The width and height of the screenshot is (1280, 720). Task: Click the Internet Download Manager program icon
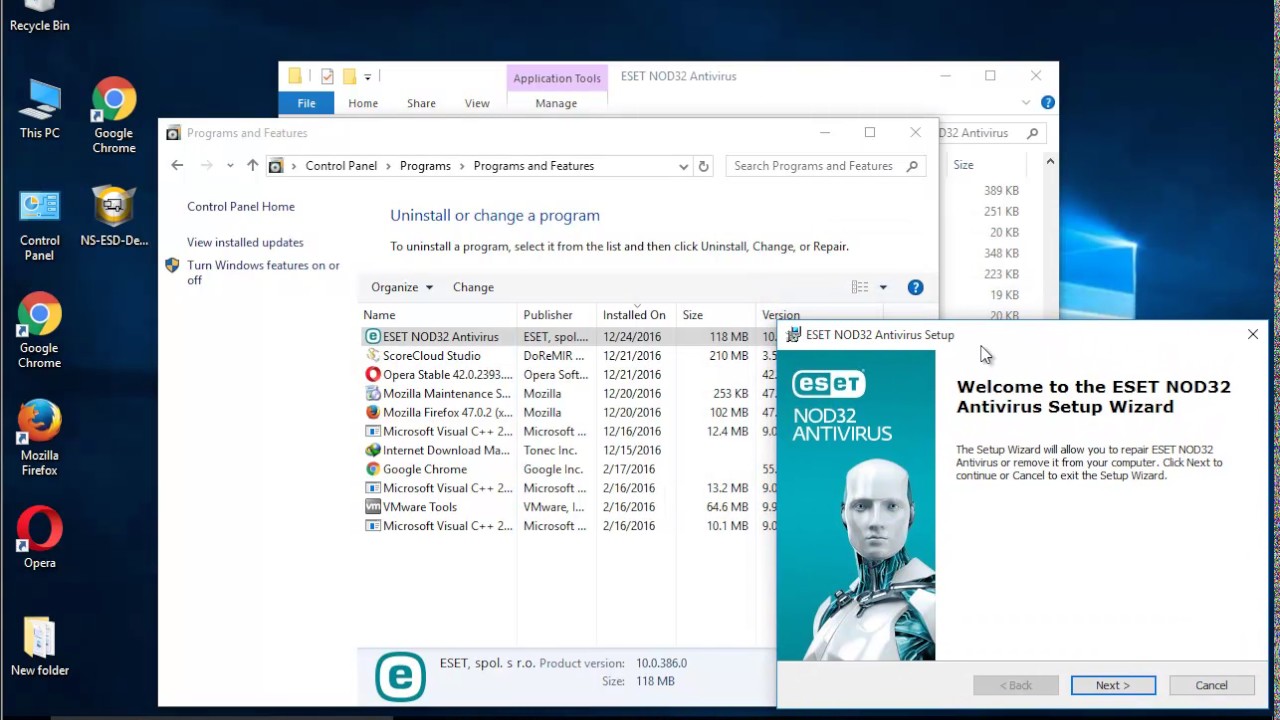pos(373,450)
